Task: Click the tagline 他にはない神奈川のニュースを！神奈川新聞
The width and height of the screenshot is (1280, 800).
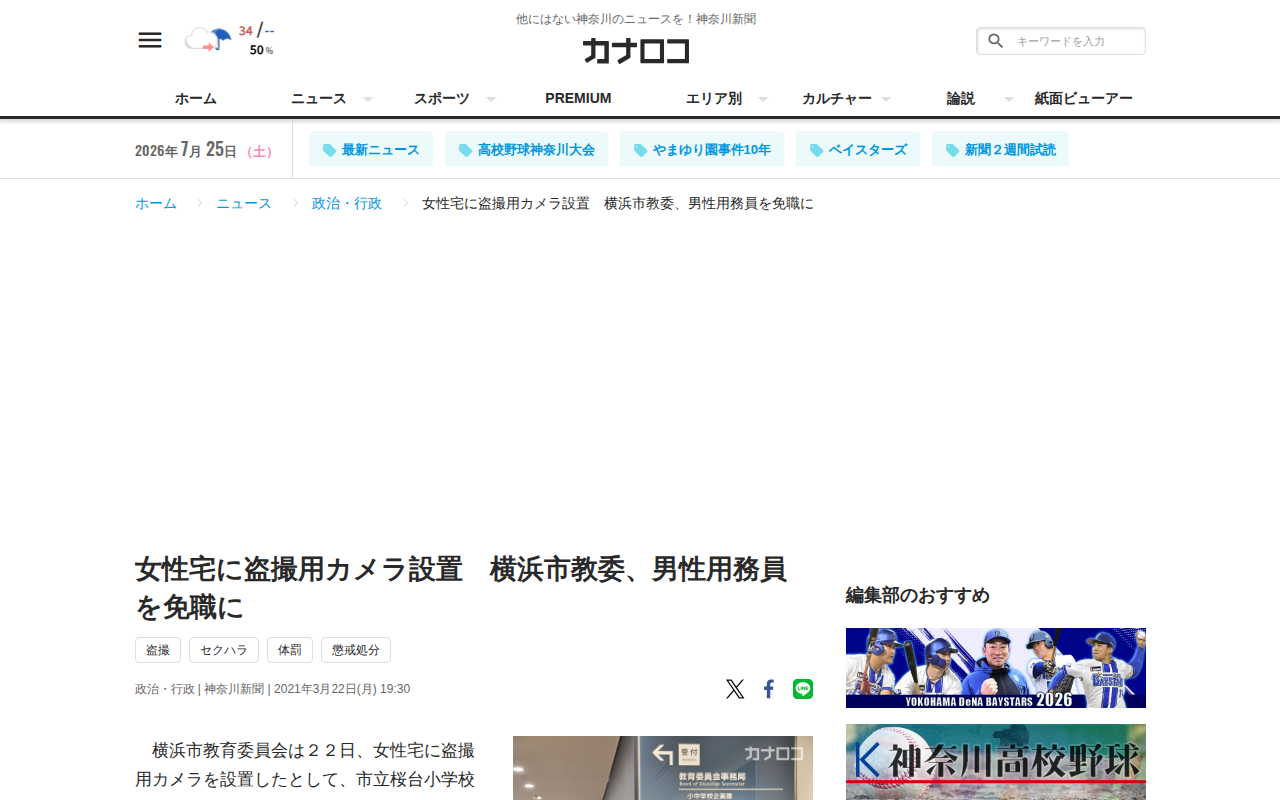Action: [x=636, y=19]
